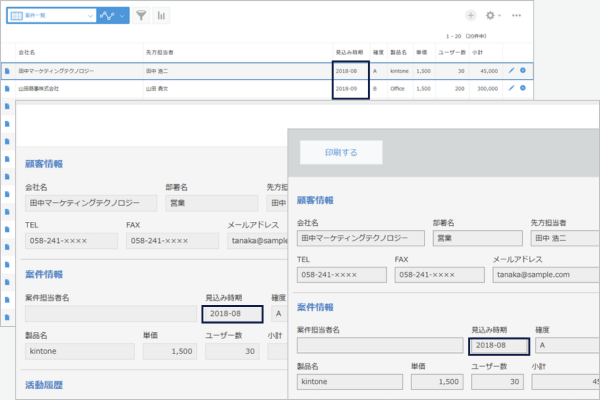Click the 300,000 subtotal cell
The width and height of the screenshot is (600, 400).
click(488, 89)
